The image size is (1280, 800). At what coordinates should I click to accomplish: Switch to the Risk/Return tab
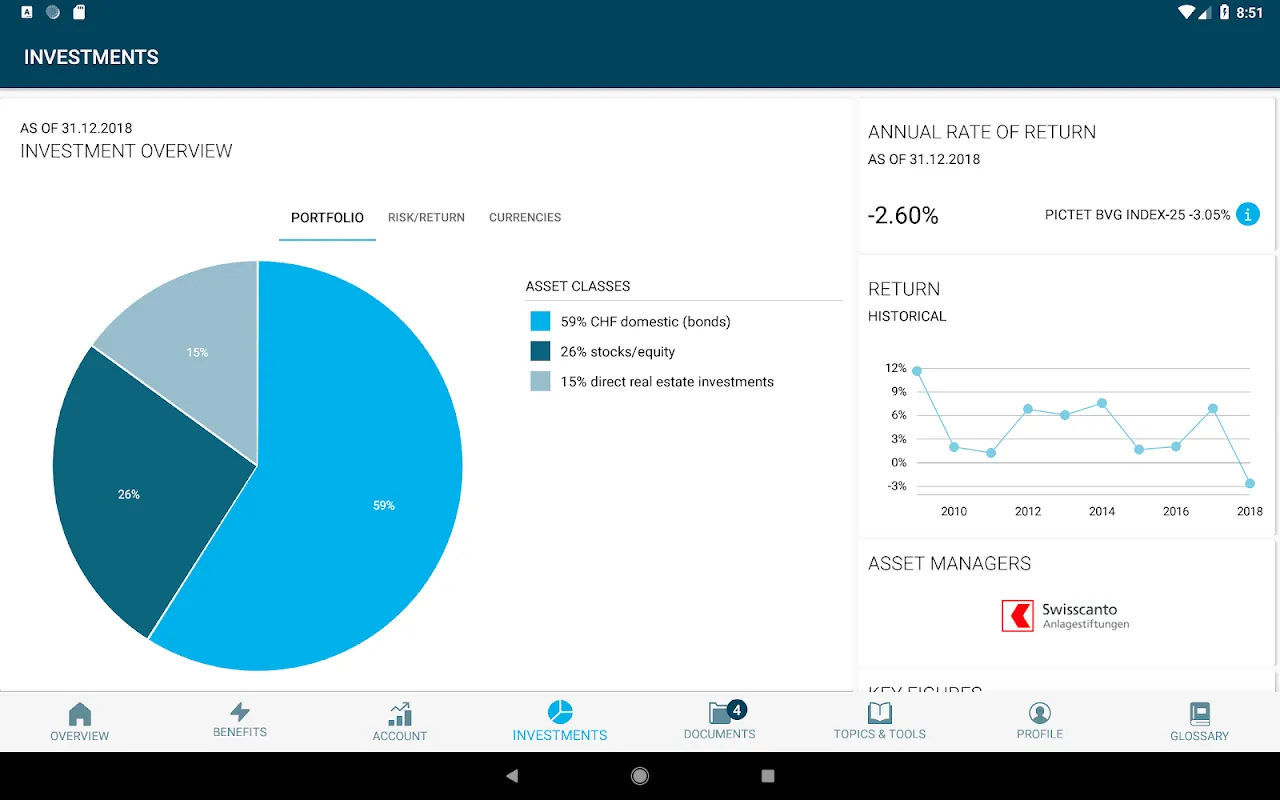pyautogui.click(x=426, y=217)
